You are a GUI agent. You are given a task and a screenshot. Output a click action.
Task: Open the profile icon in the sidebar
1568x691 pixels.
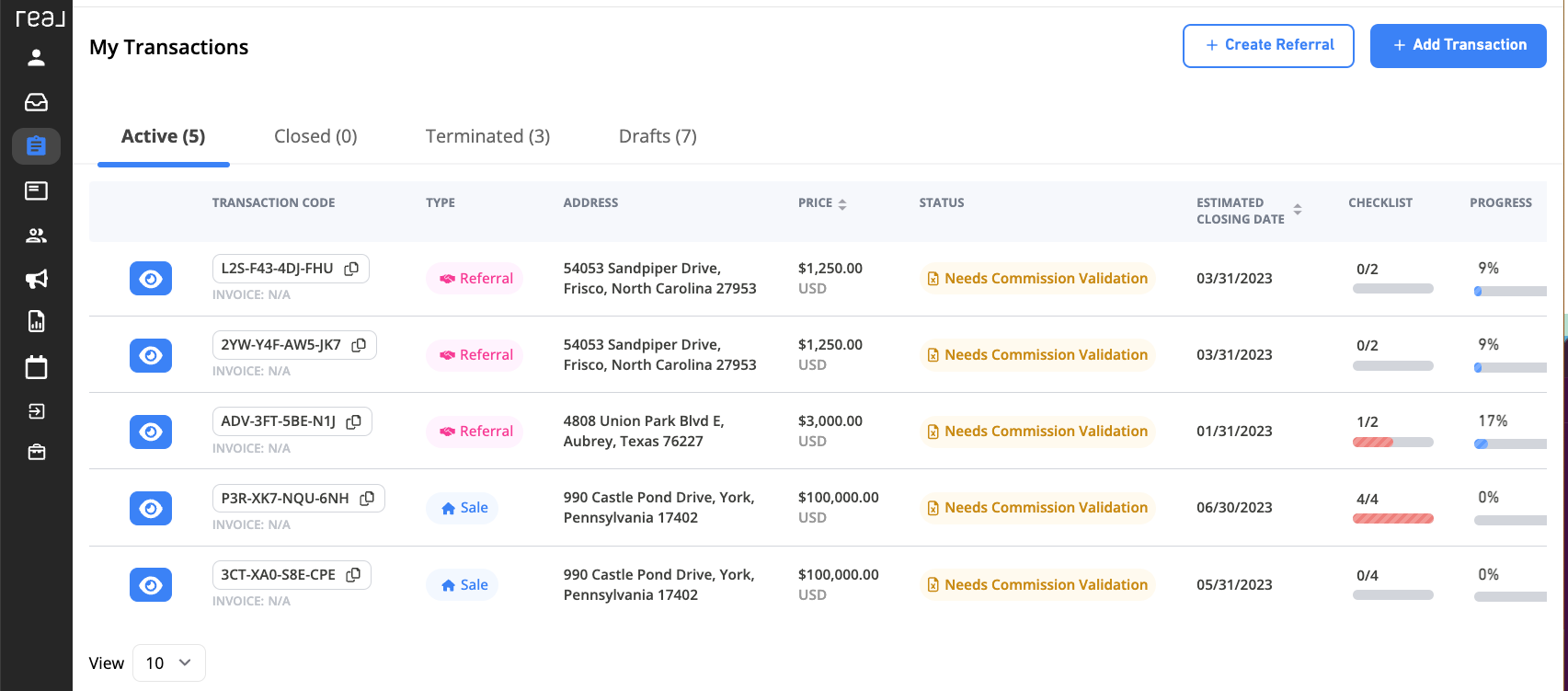point(36,58)
